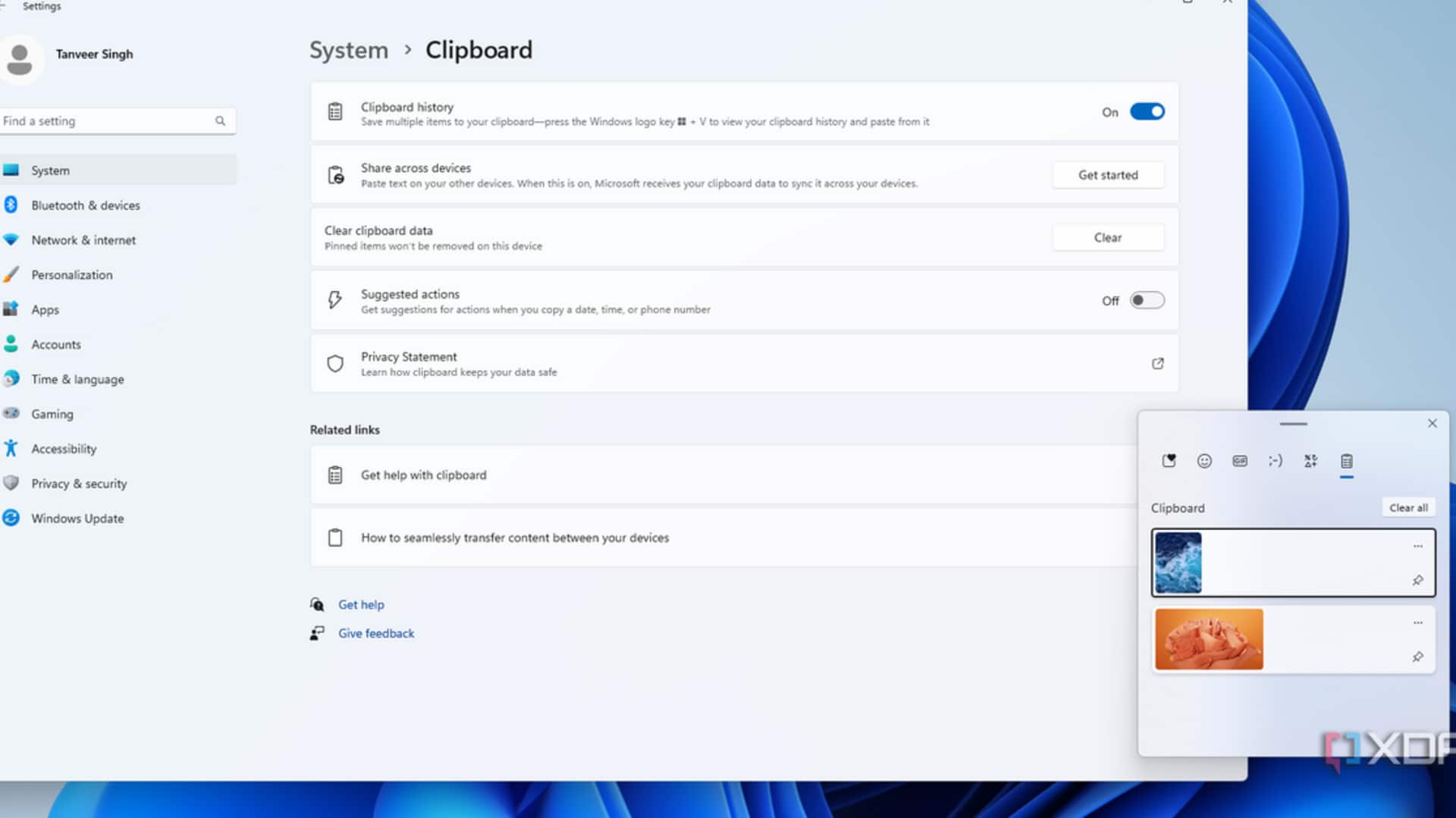This screenshot has width=1456, height=818.
Task: Click the transfer content clipboard icon
Action: 335,538
